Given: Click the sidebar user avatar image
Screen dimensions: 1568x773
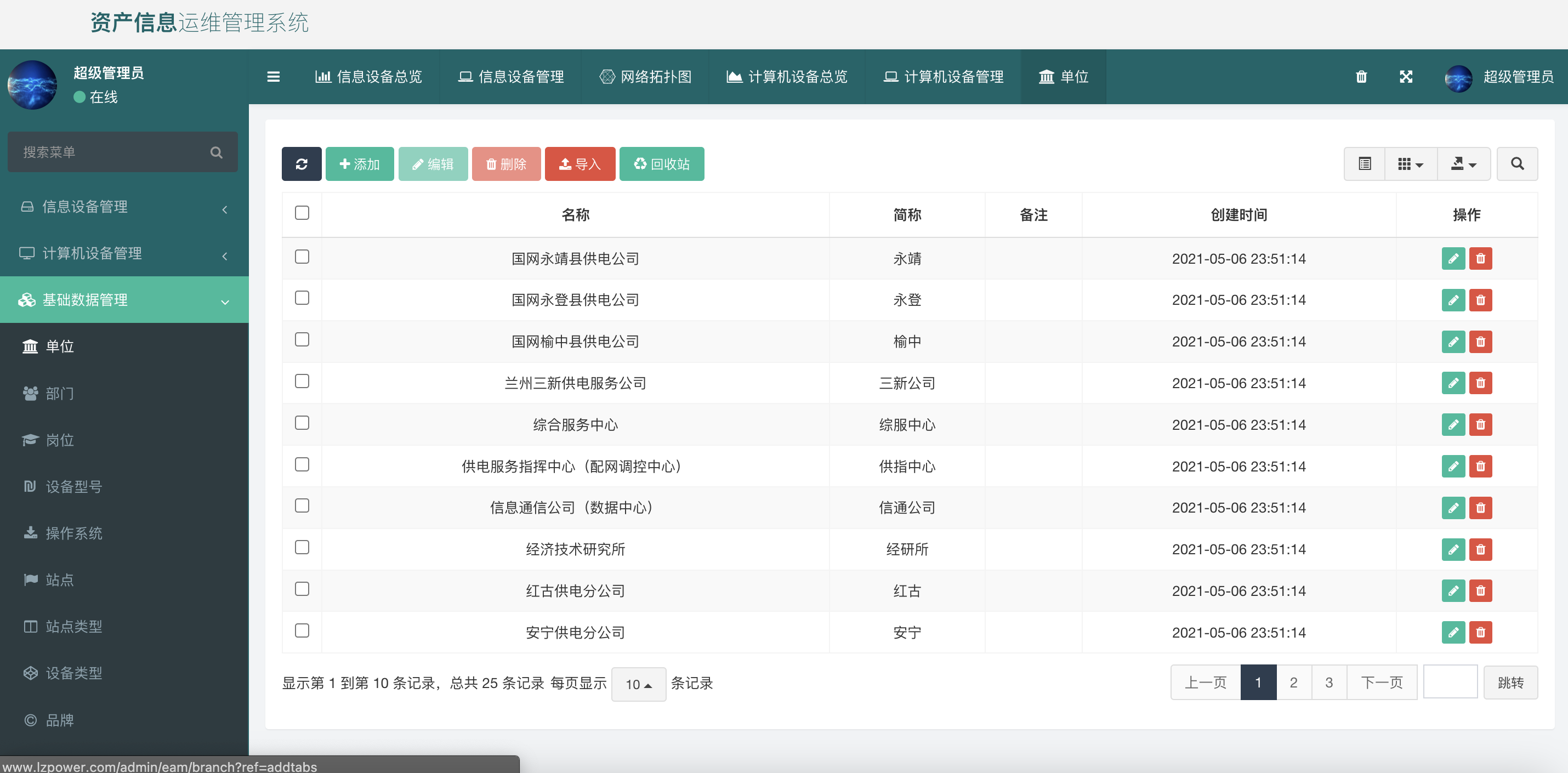Looking at the screenshot, I should pos(32,84).
